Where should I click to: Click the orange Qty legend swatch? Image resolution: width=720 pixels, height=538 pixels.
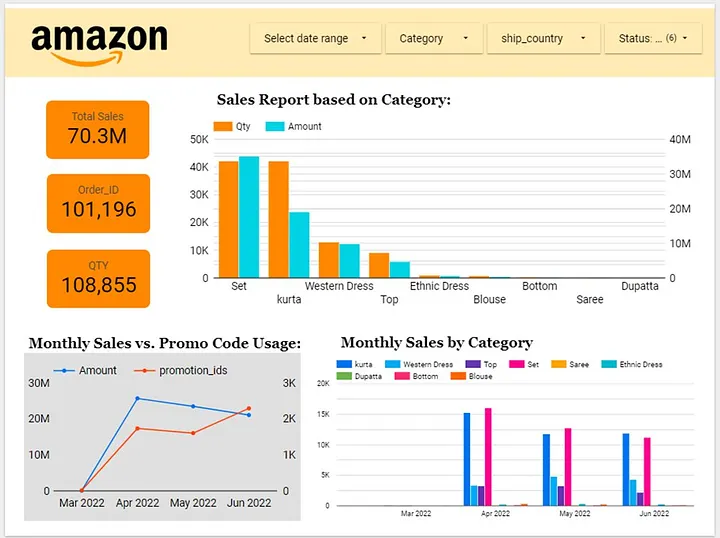pos(222,127)
